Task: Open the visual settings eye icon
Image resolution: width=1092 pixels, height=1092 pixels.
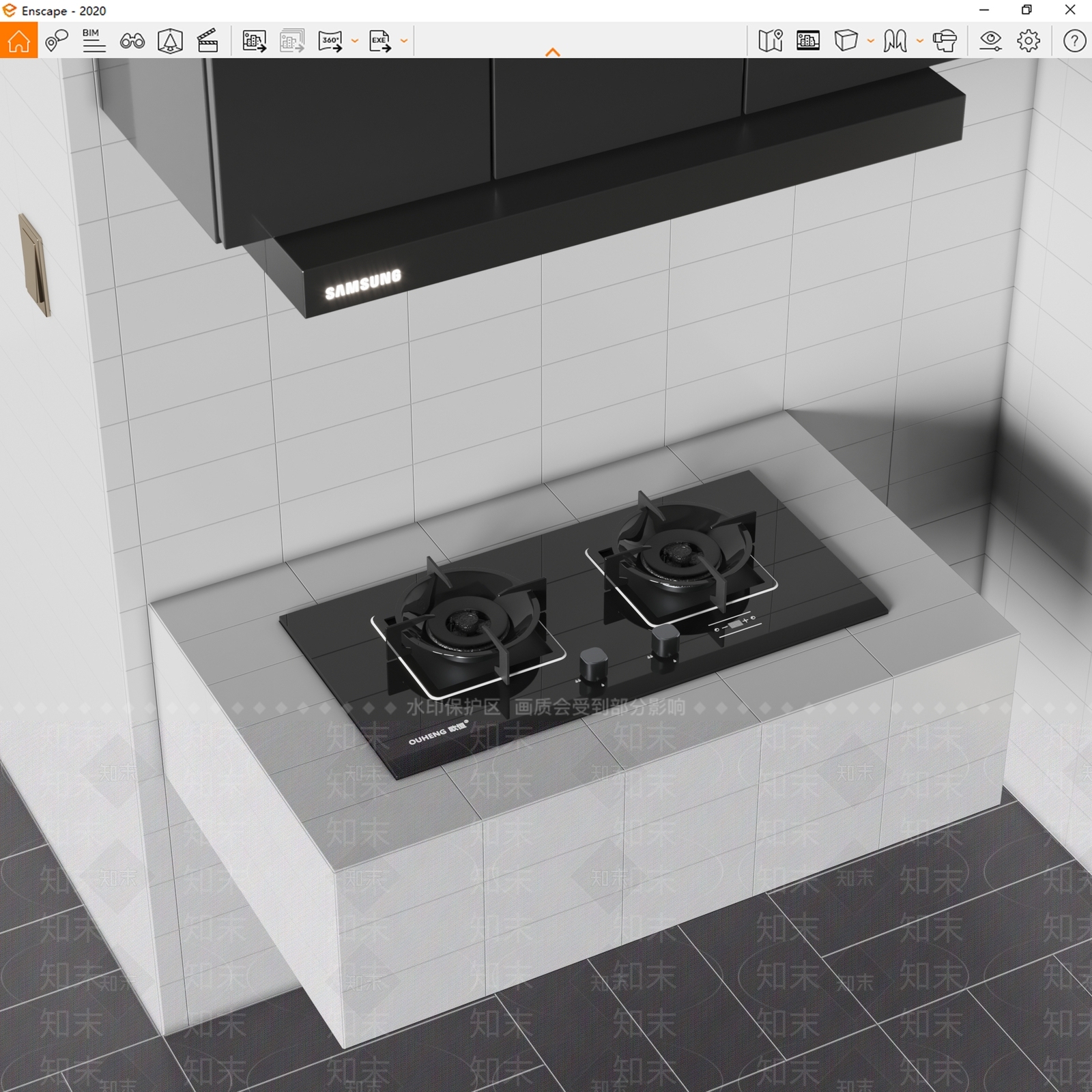Action: pyautogui.click(x=990, y=41)
